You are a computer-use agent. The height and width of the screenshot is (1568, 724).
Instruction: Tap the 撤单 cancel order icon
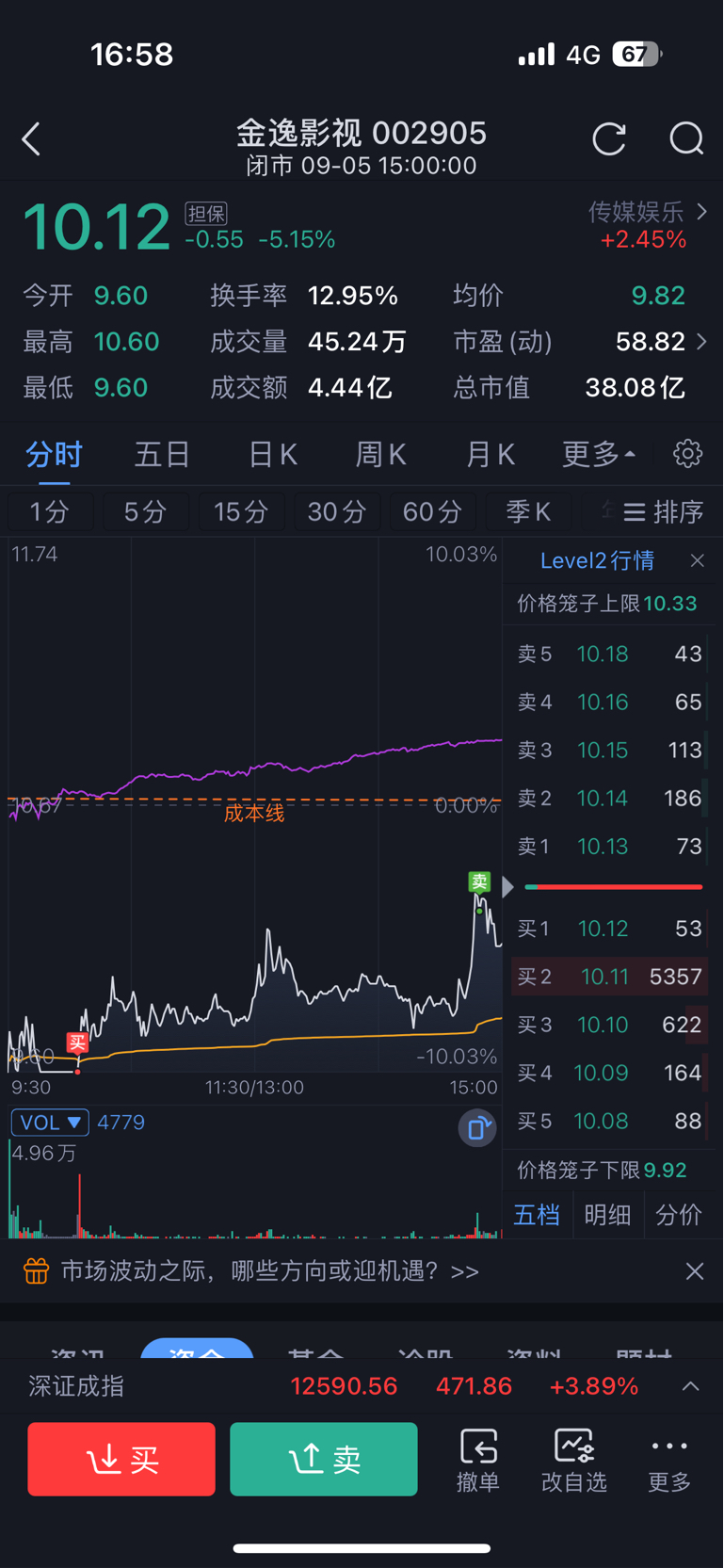click(478, 1460)
